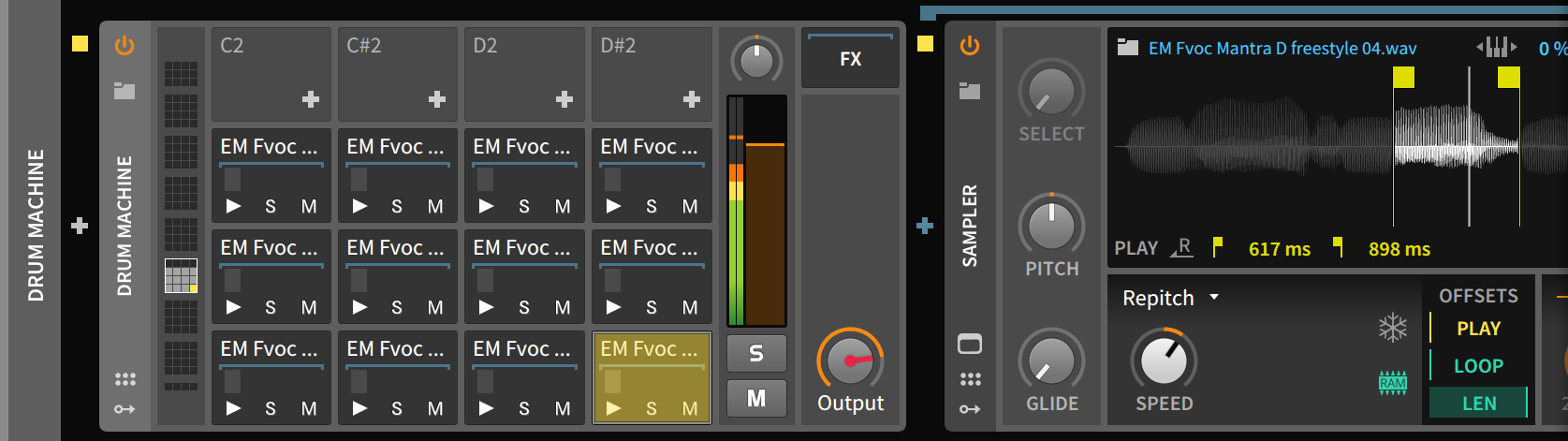Disable the Sampler device power button
This screenshot has width=1568, height=441.
pos(970,45)
